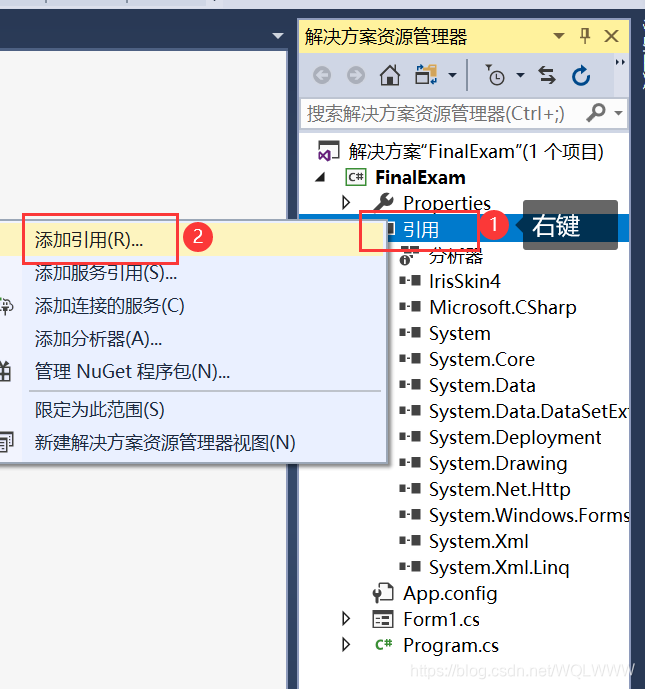Collapse the FinalExam project node
Viewport: 645px width, 689px height.
(320, 178)
